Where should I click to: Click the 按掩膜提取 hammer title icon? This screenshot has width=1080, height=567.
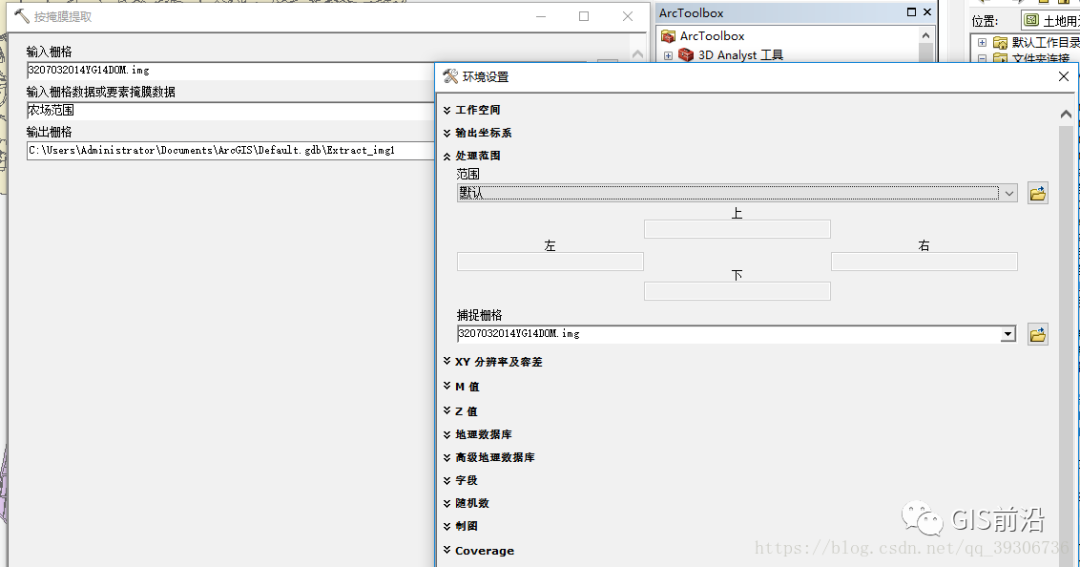pos(22,16)
